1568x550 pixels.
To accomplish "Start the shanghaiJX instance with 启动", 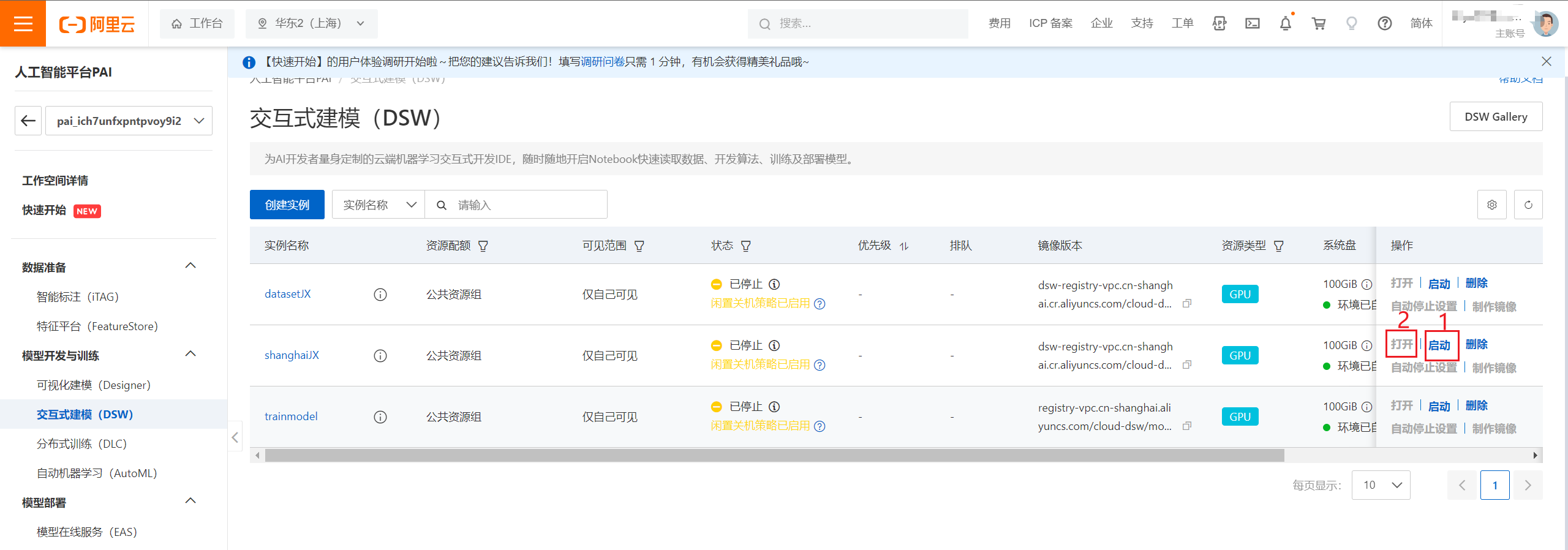I will click(x=1439, y=345).
